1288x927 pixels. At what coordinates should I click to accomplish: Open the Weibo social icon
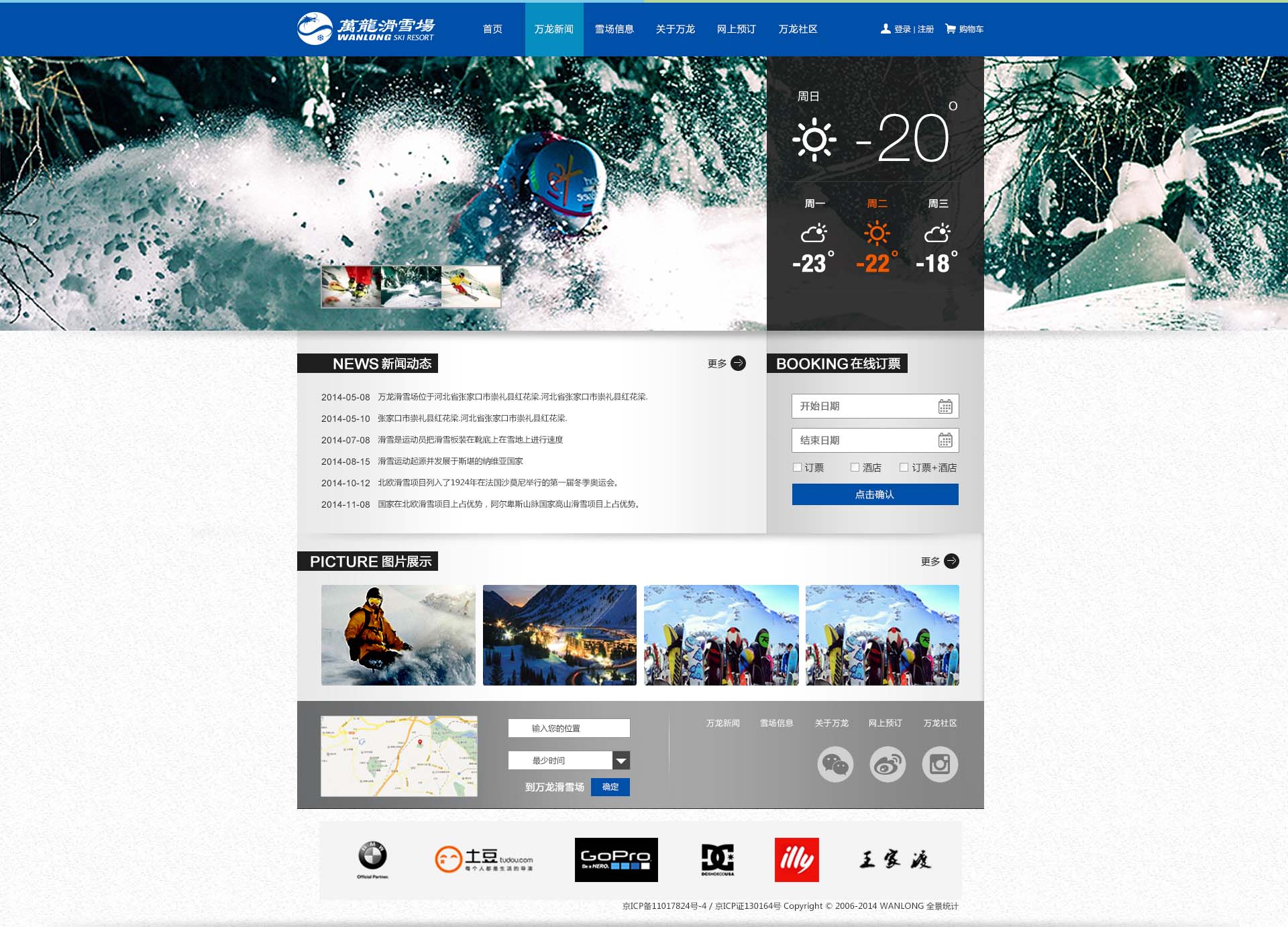point(888,764)
